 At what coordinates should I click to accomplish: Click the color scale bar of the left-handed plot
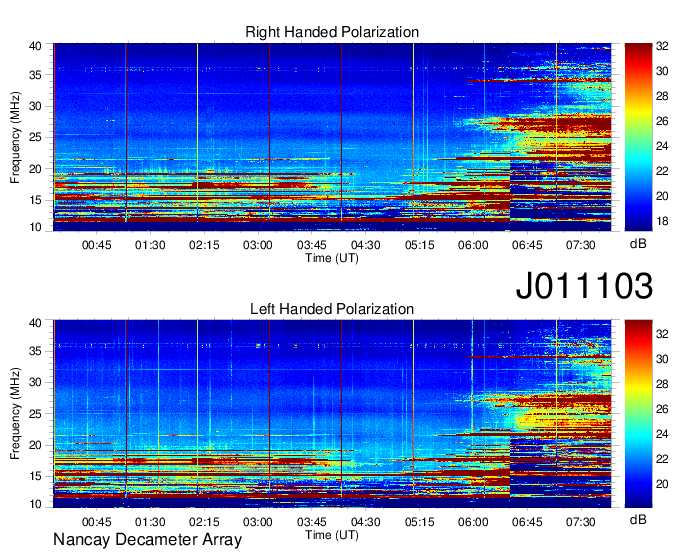coord(638,413)
